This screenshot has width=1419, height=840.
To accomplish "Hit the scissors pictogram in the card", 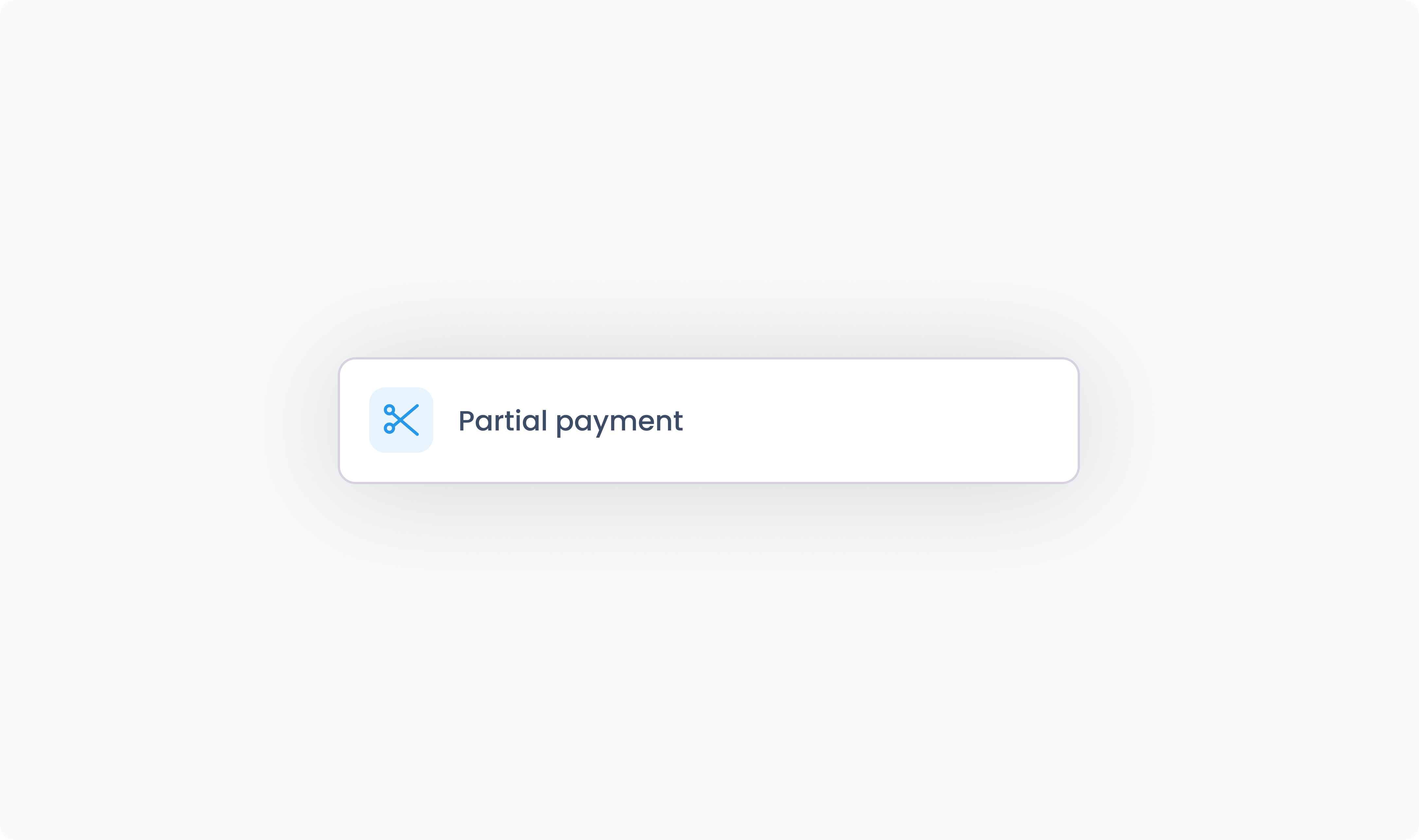I will (x=401, y=420).
